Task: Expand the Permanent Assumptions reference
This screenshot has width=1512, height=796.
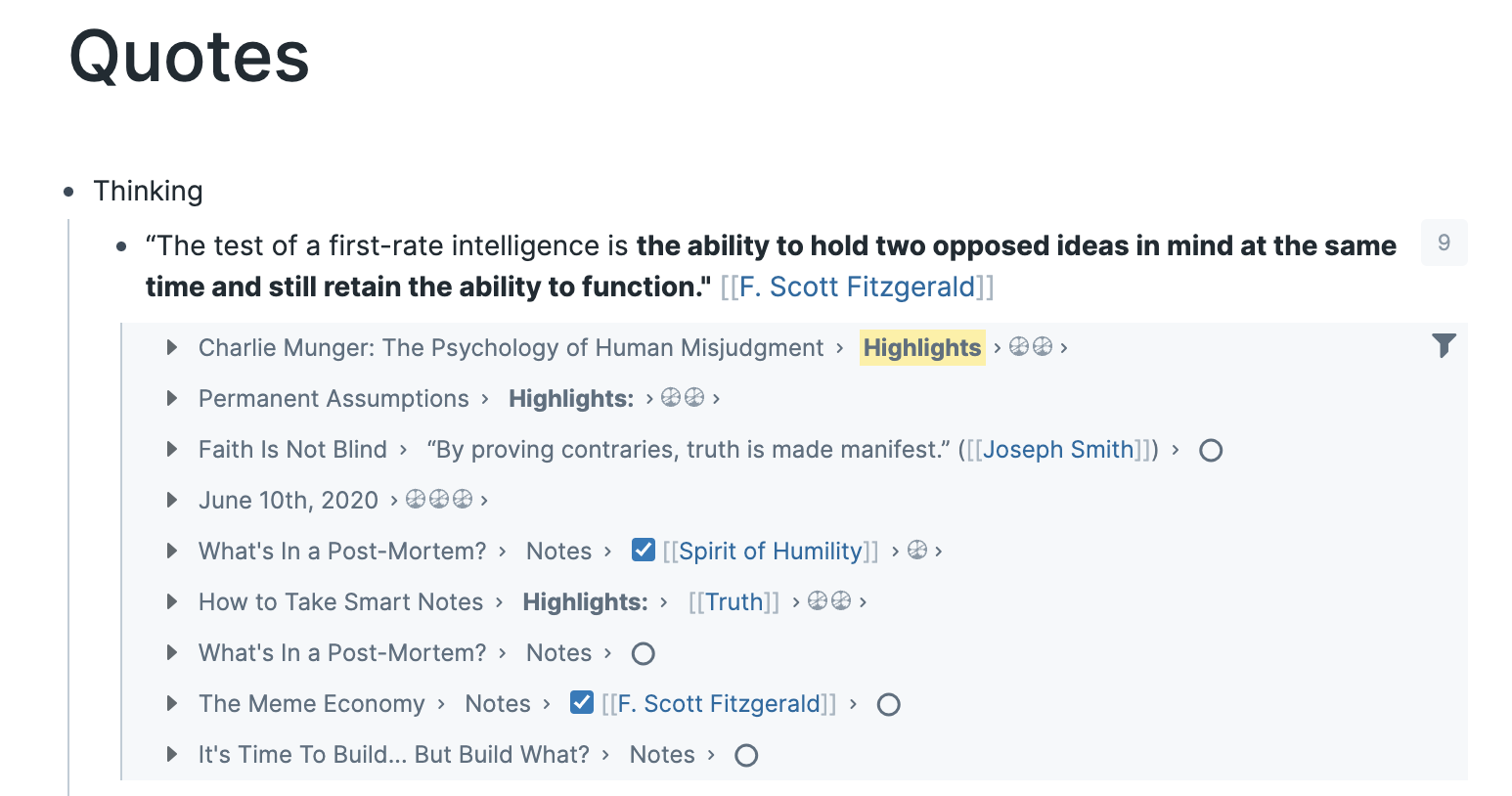Action: point(172,399)
